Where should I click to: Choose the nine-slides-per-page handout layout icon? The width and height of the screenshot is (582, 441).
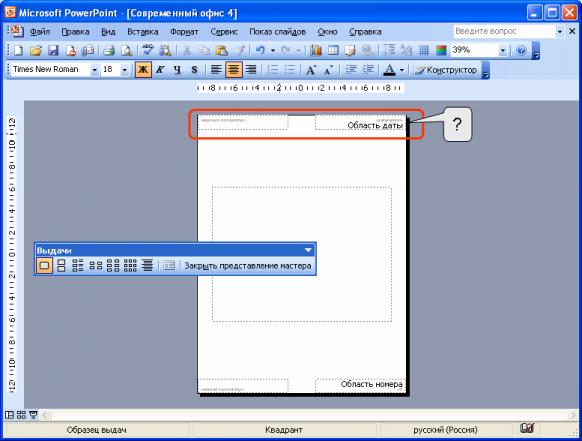click(x=130, y=266)
